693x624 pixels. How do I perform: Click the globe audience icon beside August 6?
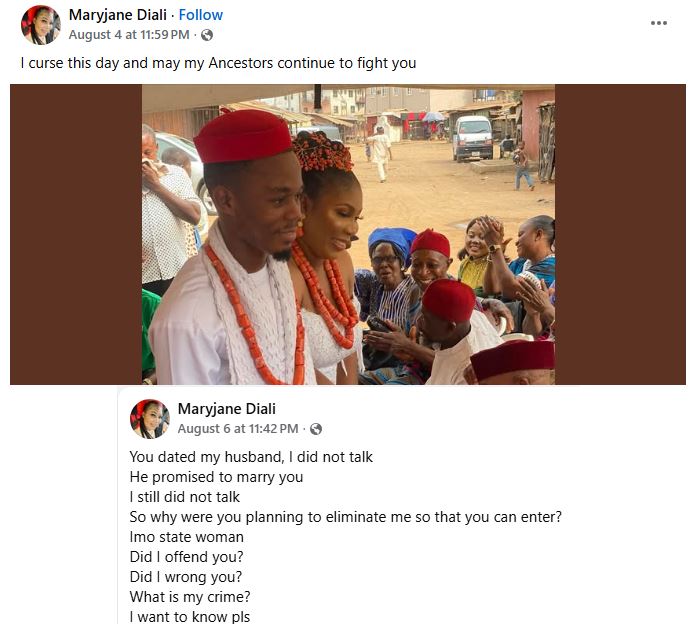coord(316,429)
